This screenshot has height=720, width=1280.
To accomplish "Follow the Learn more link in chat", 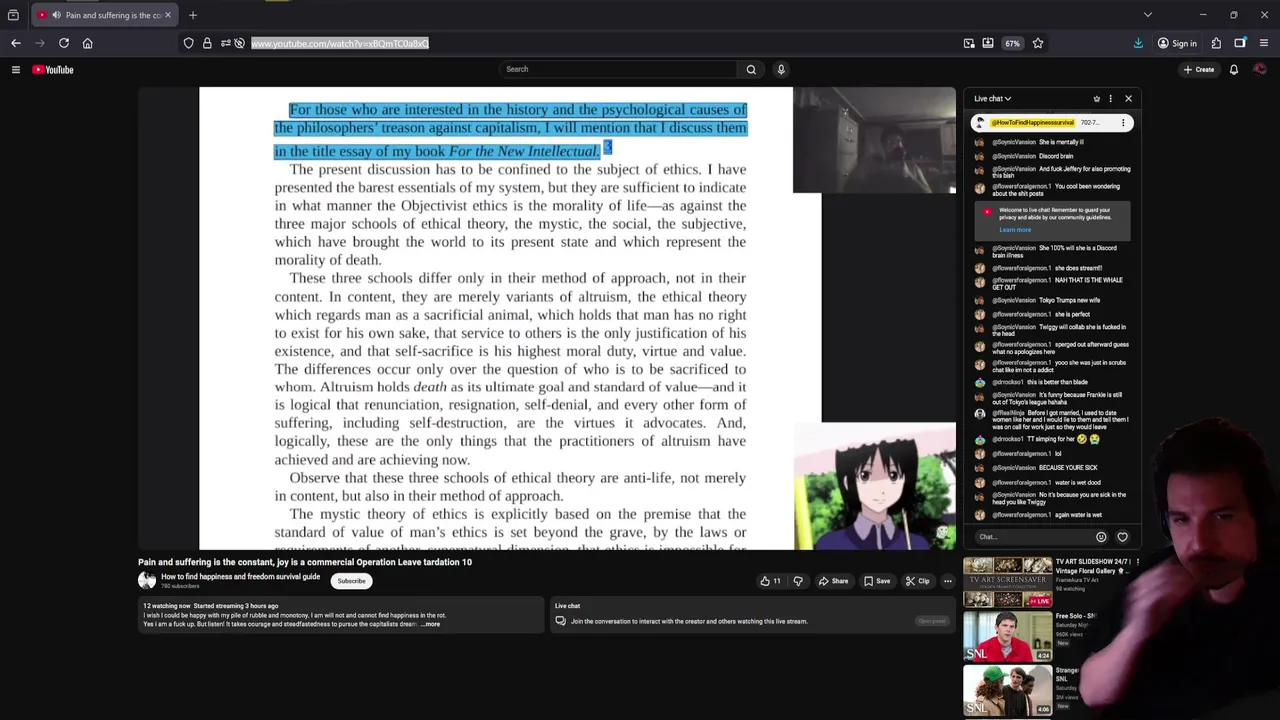I will (x=1015, y=230).
